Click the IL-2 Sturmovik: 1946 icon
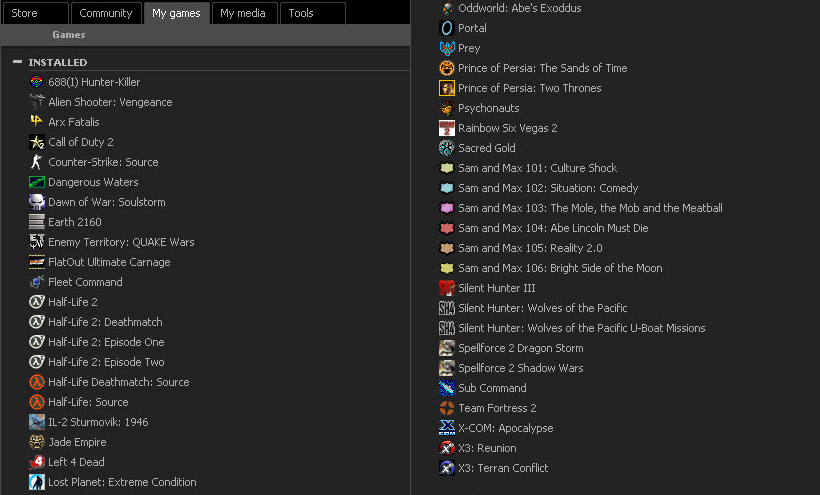820x495 pixels. pyautogui.click(x=37, y=422)
